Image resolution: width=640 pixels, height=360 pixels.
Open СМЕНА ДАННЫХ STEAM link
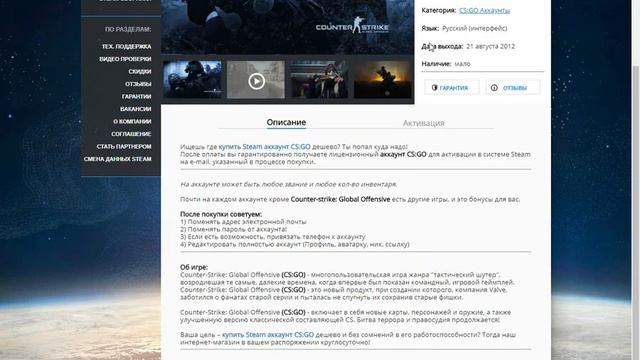click(x=118, y=159)
